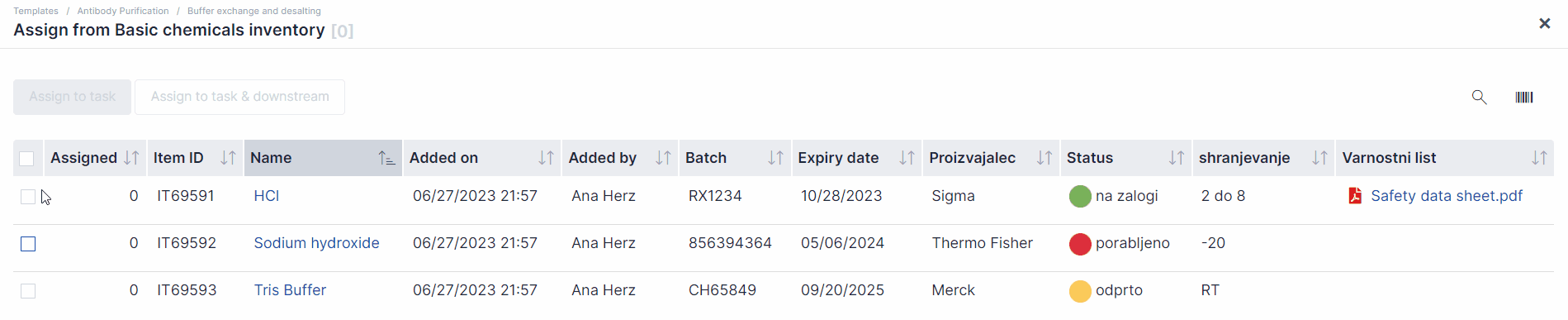The height and width of the screenshot is (320, 1568).
Task: Sort by Expiry date column arrows
Action: coord(907,158)
